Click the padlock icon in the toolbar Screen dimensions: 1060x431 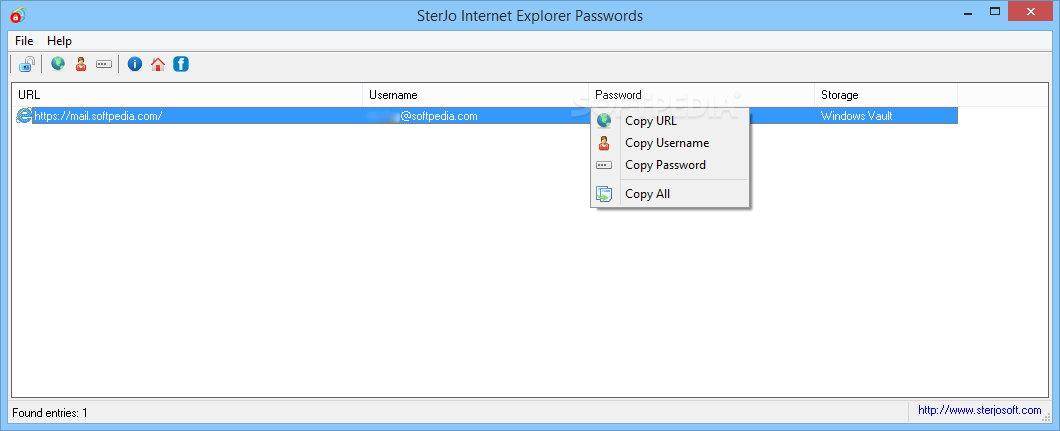point(27,64)
